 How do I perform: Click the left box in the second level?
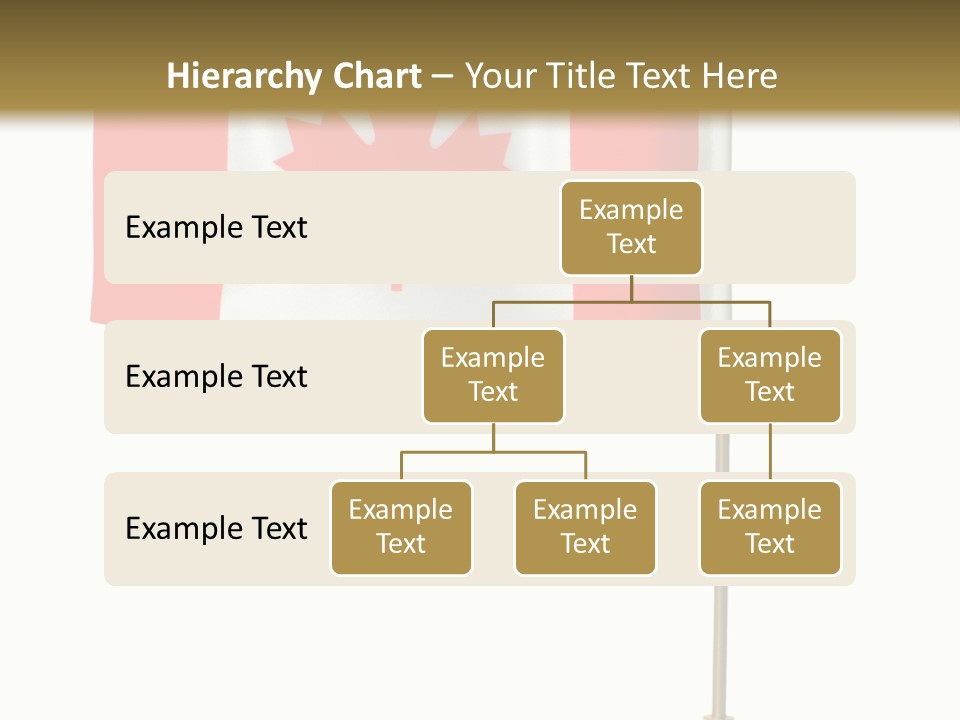coord(493,375)
